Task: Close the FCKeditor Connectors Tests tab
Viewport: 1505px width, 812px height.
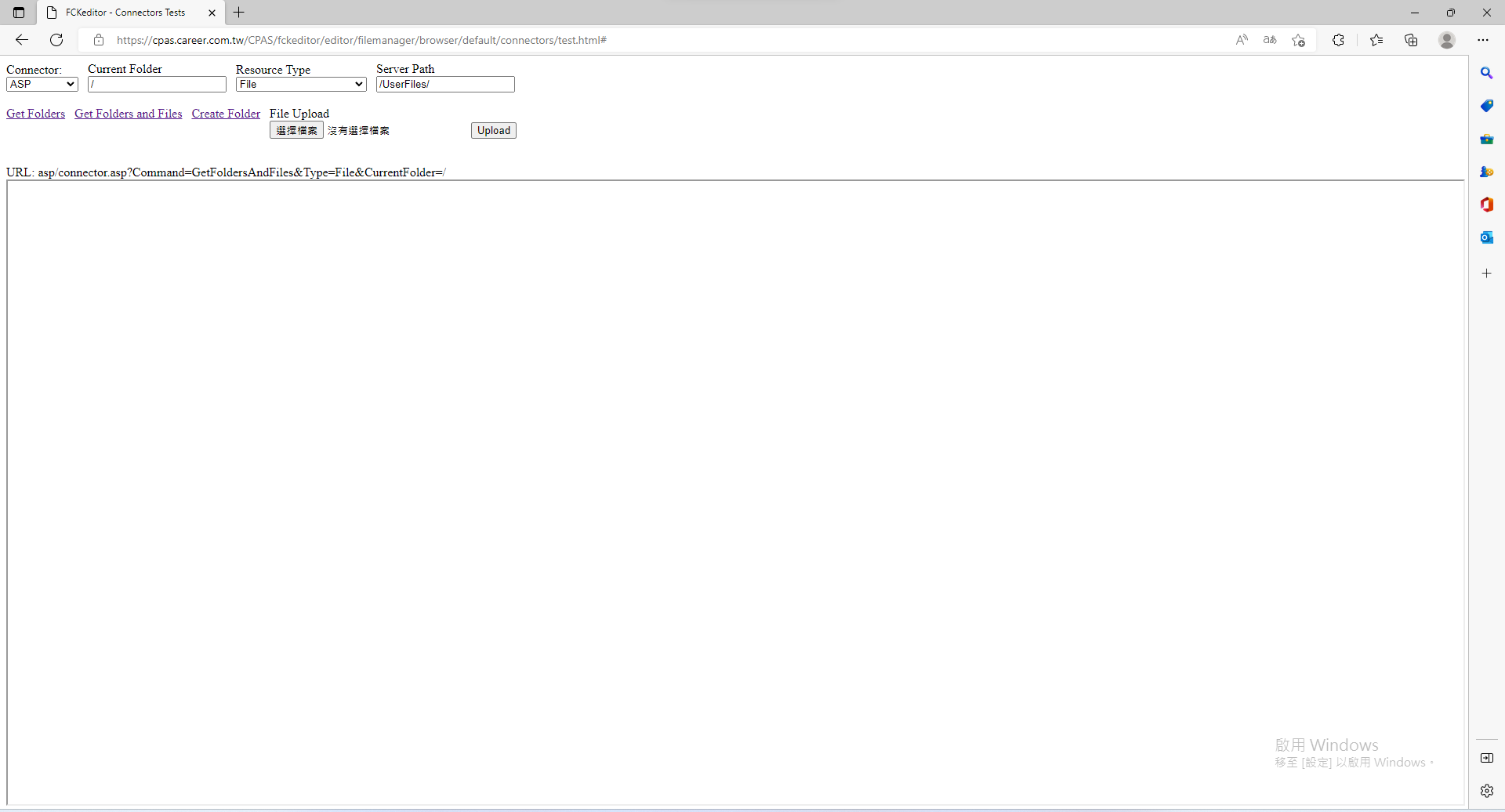Action: [212, 13]
